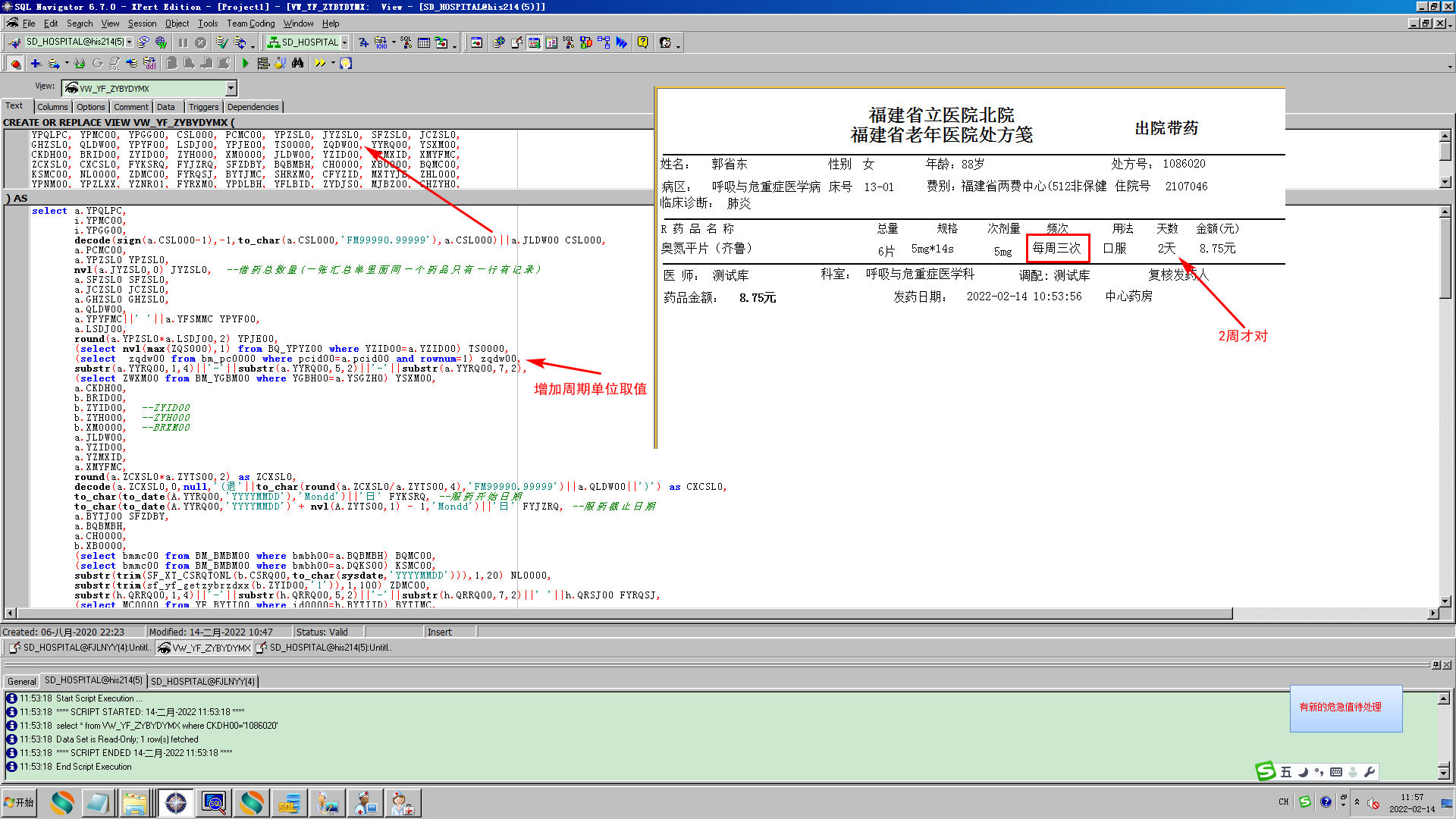Expand the SD_HOSPITAL schema dropdown
This screenshot has width=1456, height=819.
(344, 42)
